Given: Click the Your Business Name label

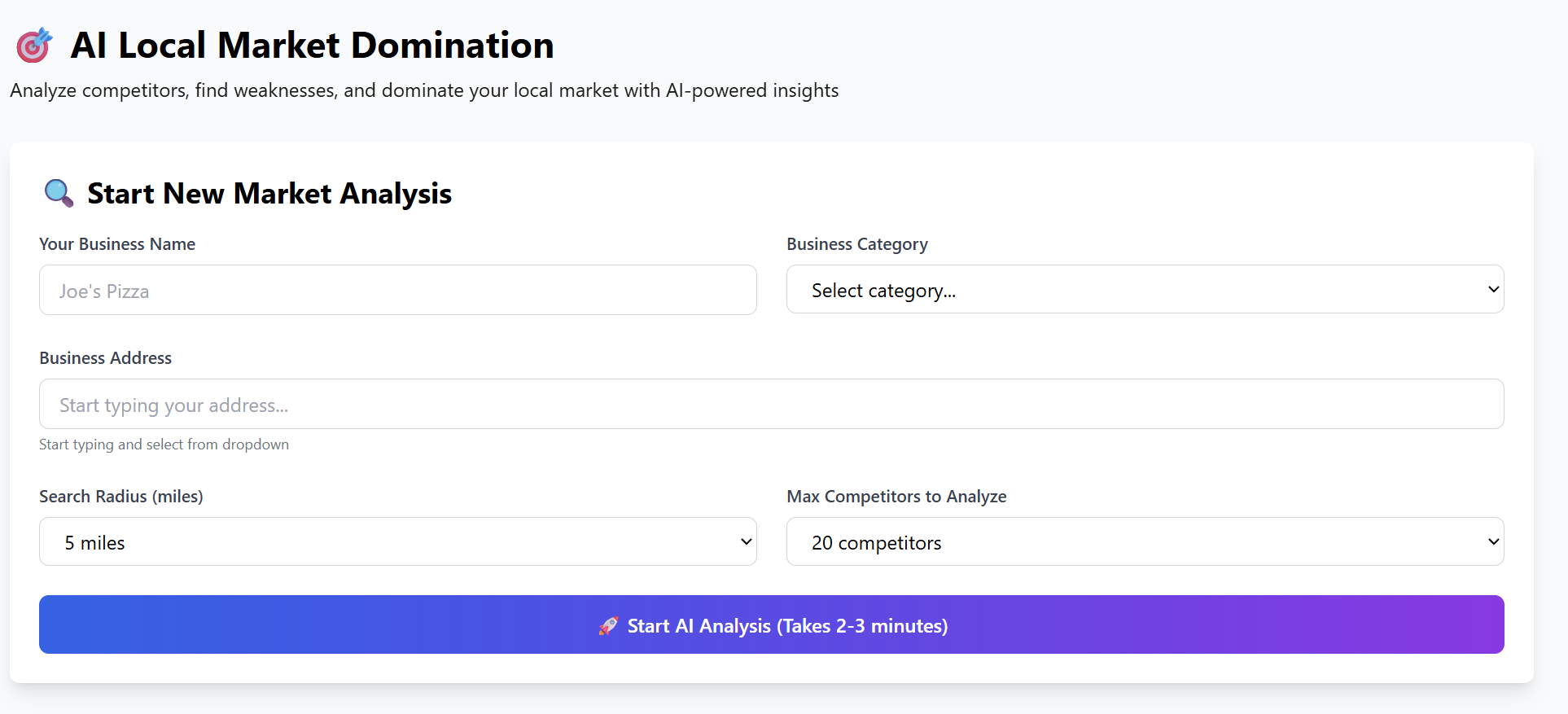Looking at the screenshot, I should (117, 244).
